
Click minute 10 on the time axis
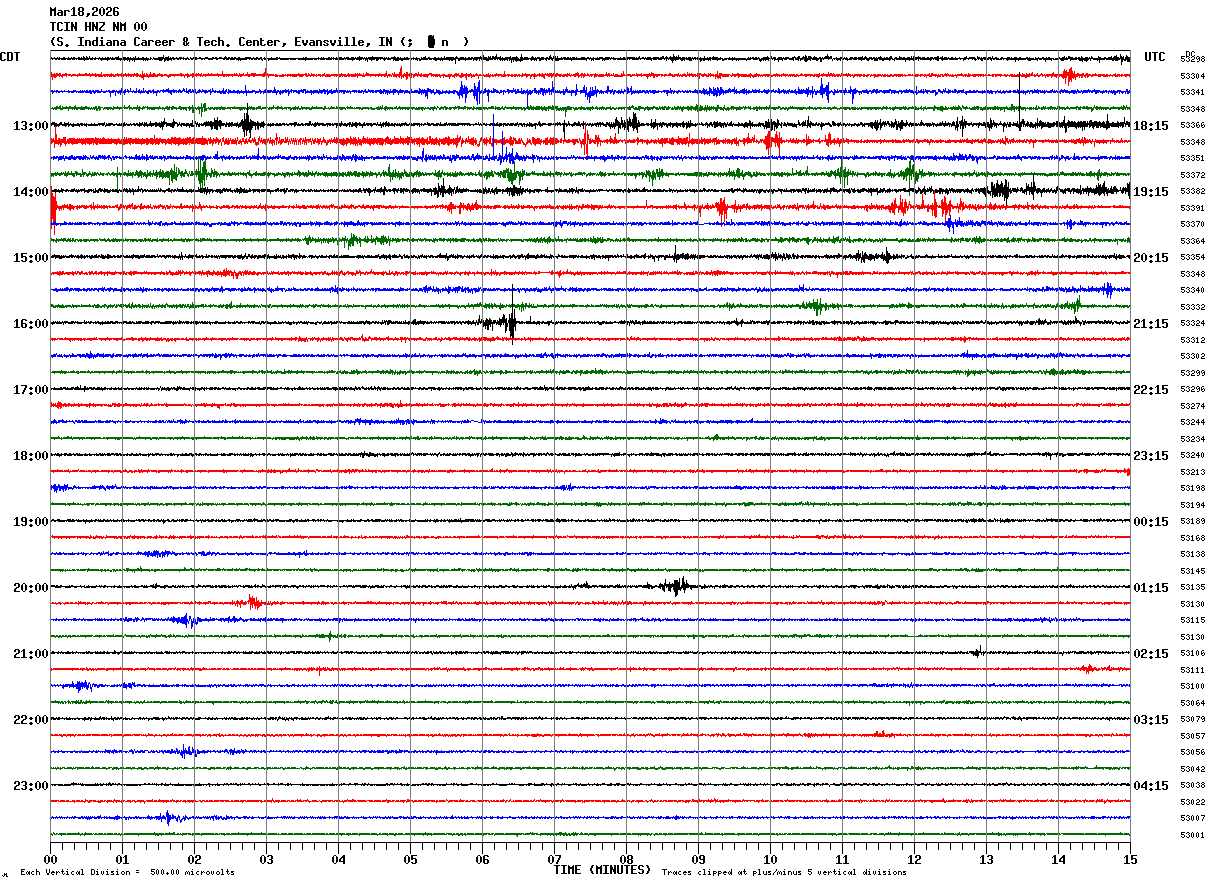pyautogui.click(x=770, y=860)
